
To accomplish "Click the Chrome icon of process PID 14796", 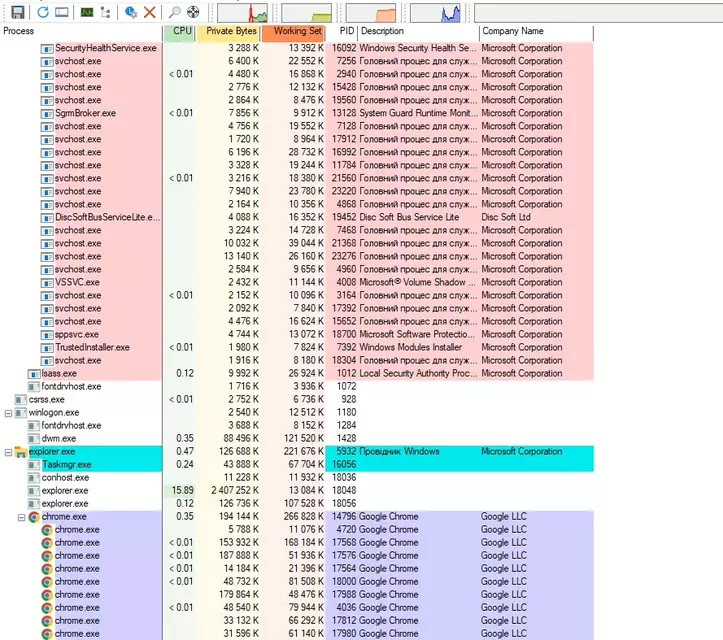I will (x=34, y=517).
